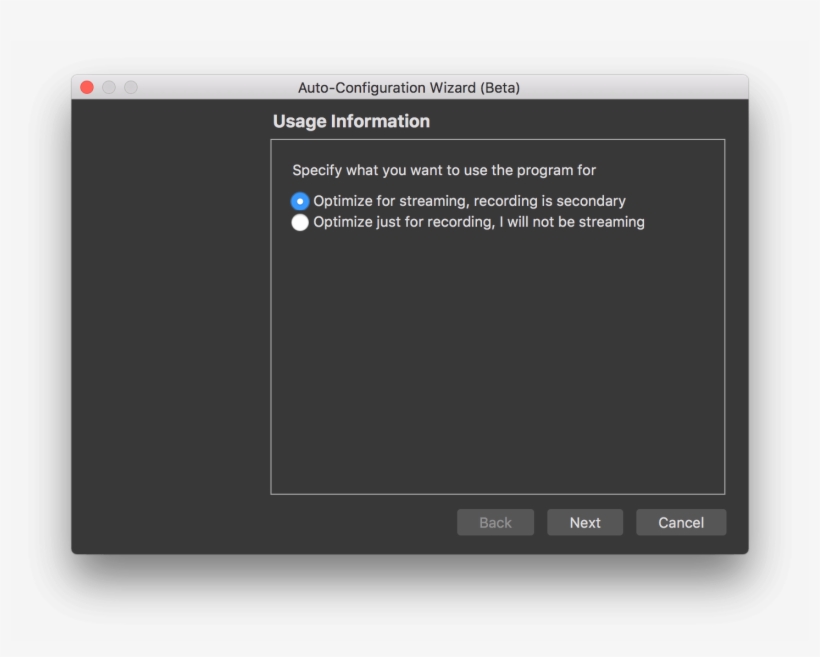Close the Auto-Configuration Wizard window
820x657 pixels.
[x=87, y=87]
